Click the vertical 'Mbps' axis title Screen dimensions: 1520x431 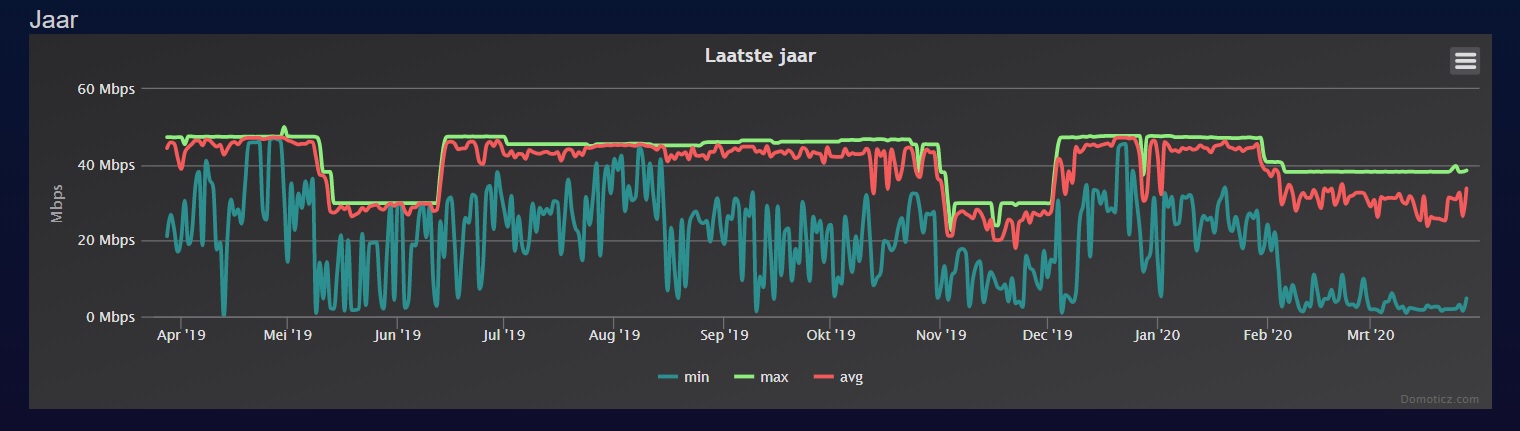[x=57, y=203]
